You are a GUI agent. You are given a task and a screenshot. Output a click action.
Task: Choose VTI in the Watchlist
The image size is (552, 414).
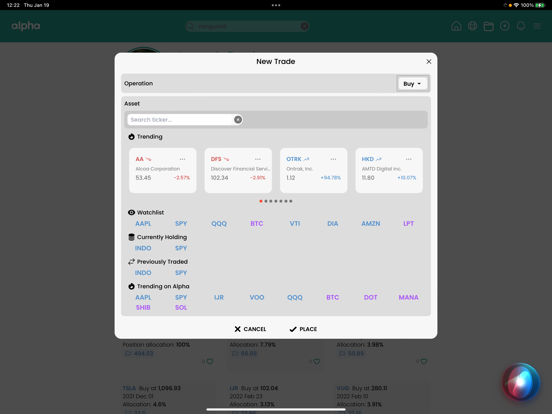point(295,224)
